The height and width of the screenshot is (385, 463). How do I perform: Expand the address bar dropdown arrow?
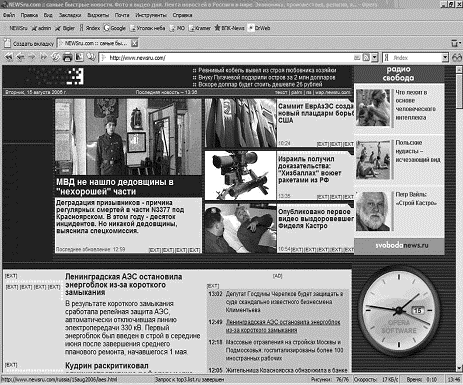(x=374, y=57)
